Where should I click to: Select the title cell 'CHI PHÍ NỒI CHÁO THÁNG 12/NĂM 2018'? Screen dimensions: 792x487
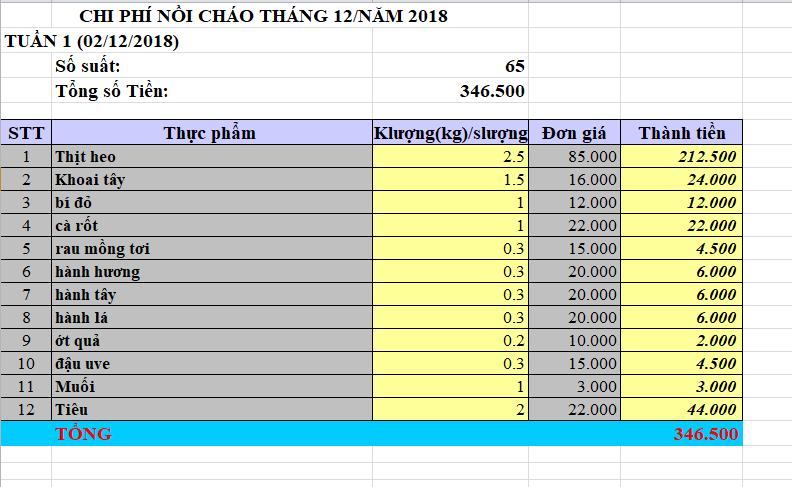pos(263,17)
